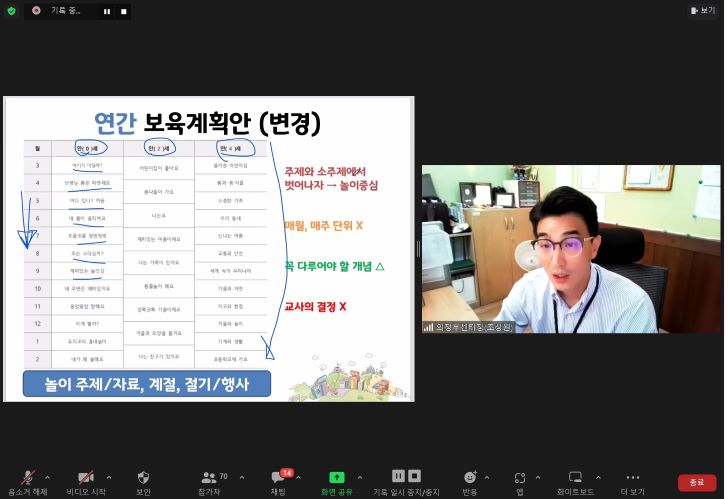The width and height of the screenshot is (728, 499).
Task: Click the blue 놀이 주제/자료 banner on the slide
Action: (x=147, y=384)
